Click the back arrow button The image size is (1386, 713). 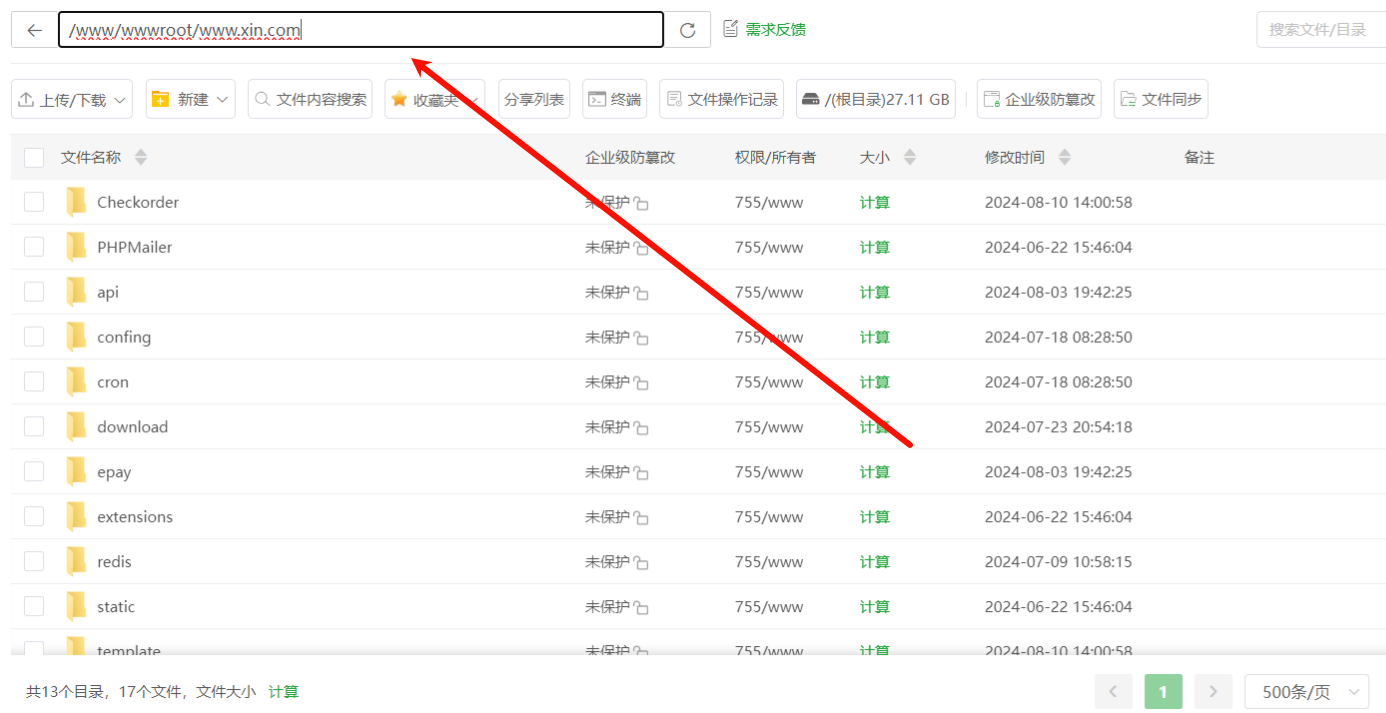click(34, 30)
